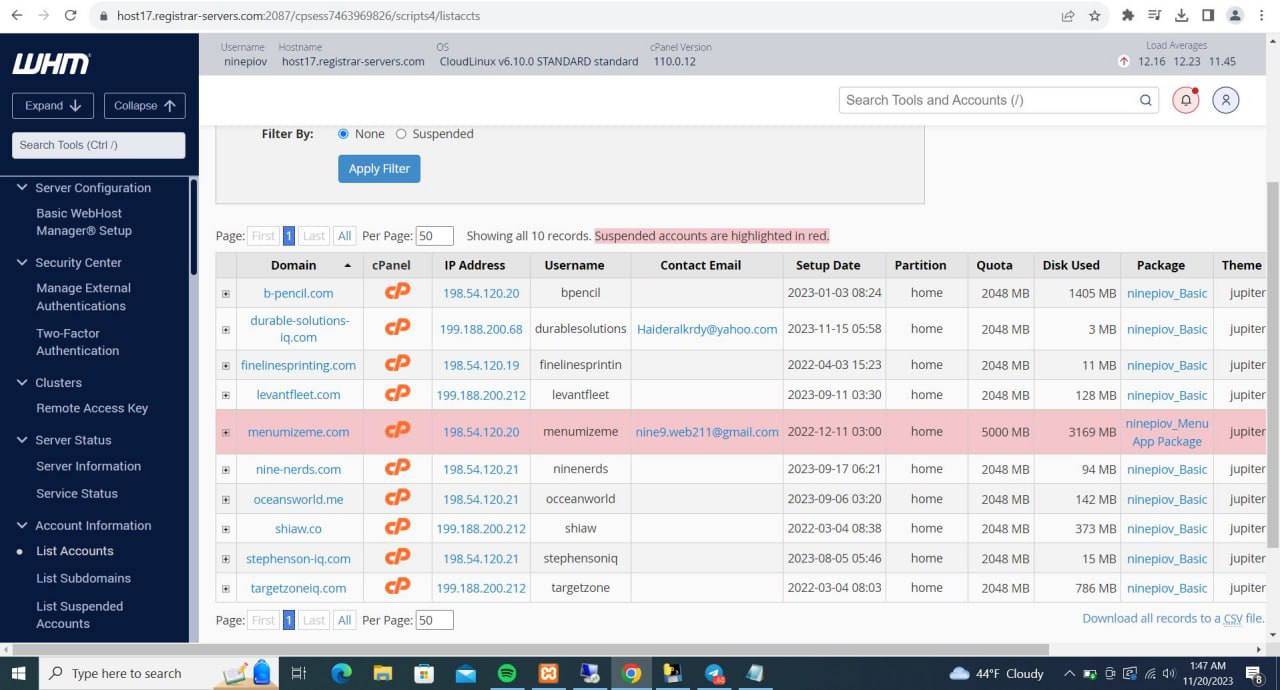The image size is (1280, 690).
Task: Click the load averages arrow icon
Action: 1124,61
